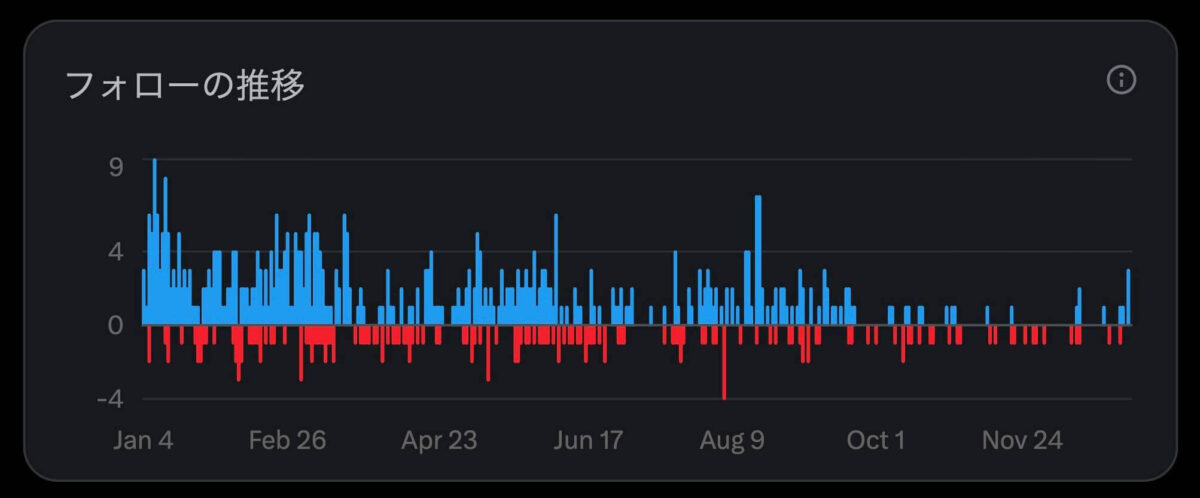
Task: Select the Jan 4 date label
Action: click(x=143, y=441)
